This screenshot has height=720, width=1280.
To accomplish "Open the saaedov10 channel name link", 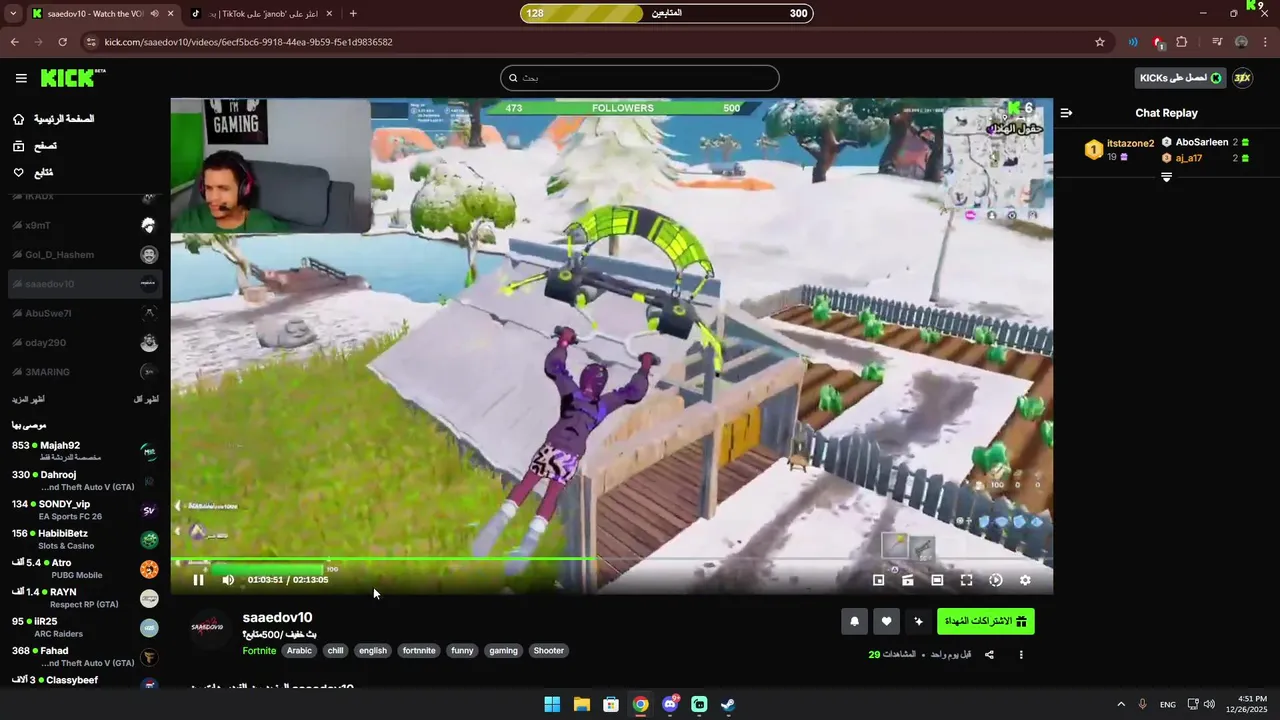I will [277, 617].
